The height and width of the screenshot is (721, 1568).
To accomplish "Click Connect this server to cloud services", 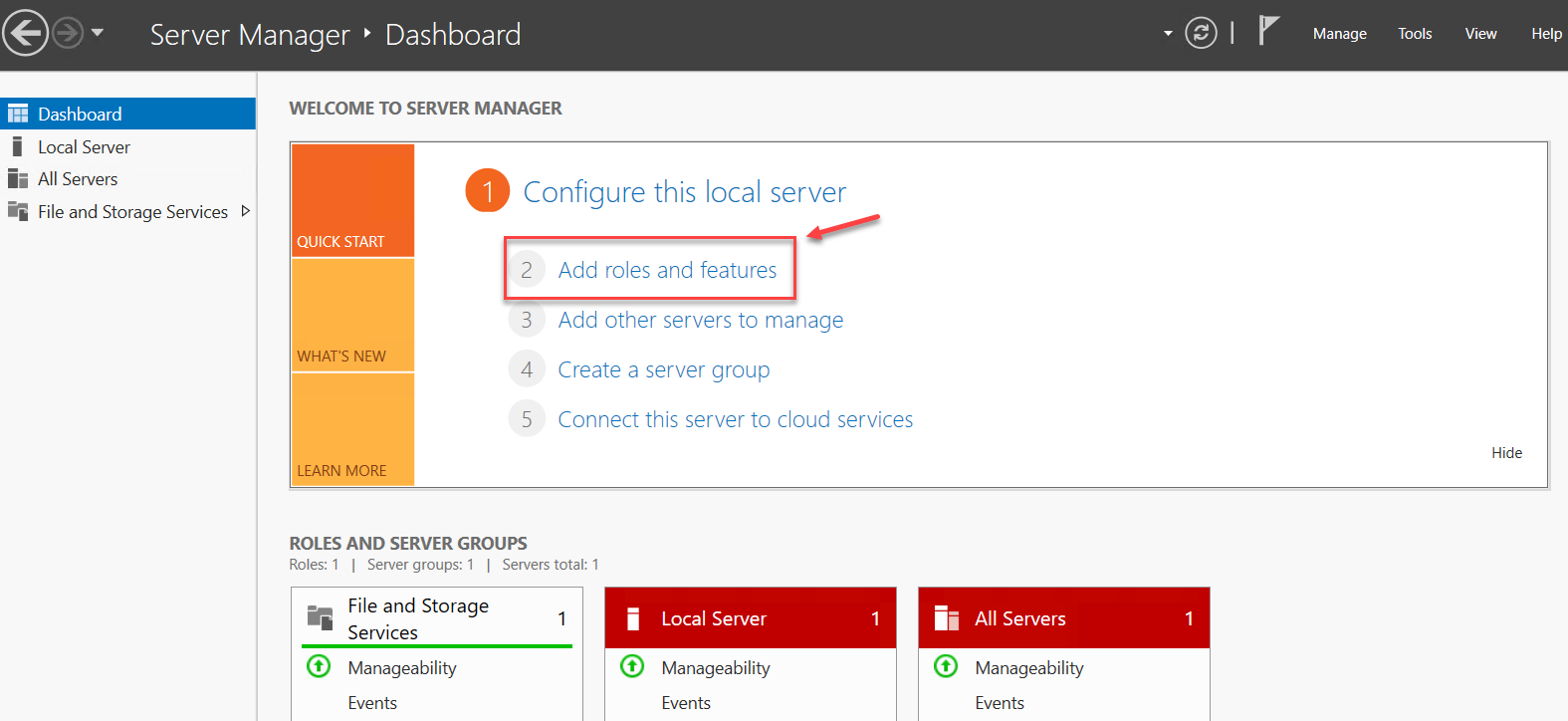I will (x=736, y=419).
